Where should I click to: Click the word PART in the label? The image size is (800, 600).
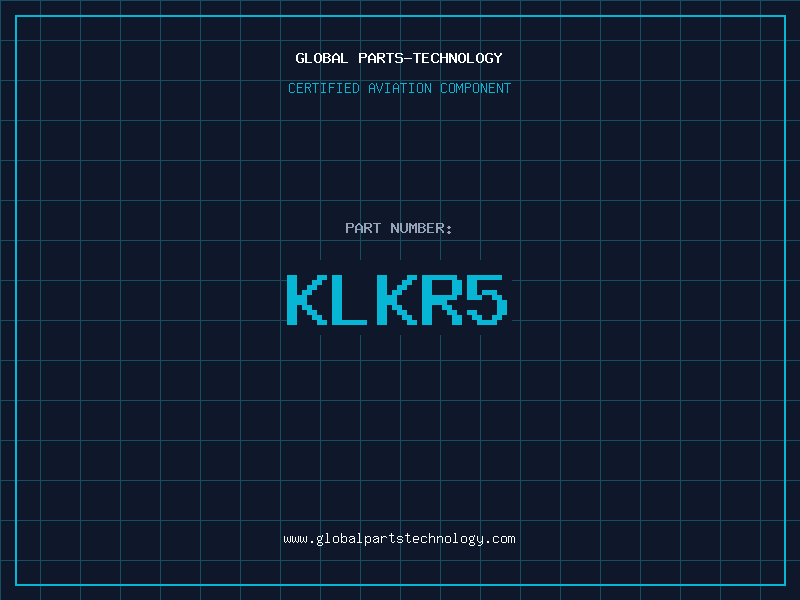pyautogui.click(x=363, y=228)
